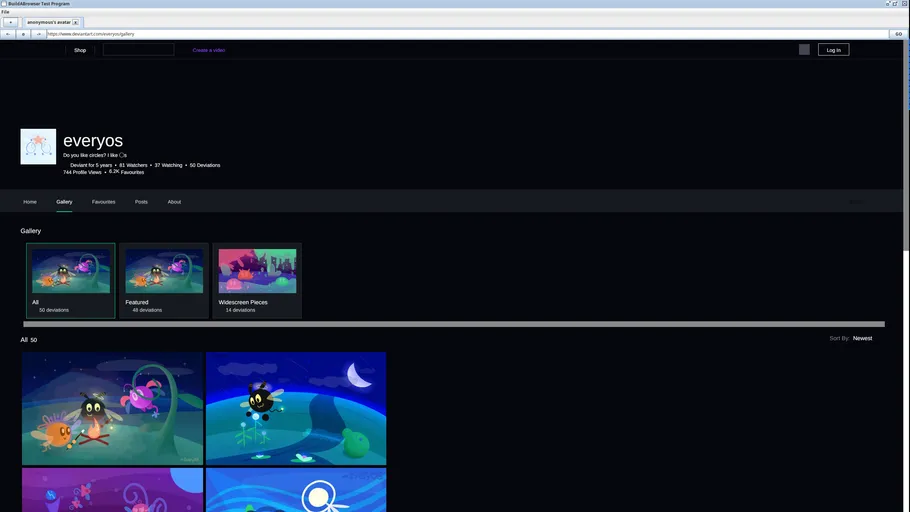Switch to the About profile tab
Screen dimensions: 910x512
pos(174,202)
